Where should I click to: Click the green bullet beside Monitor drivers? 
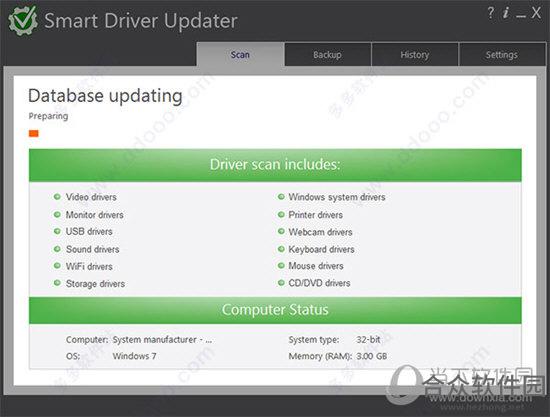point(57,214)
